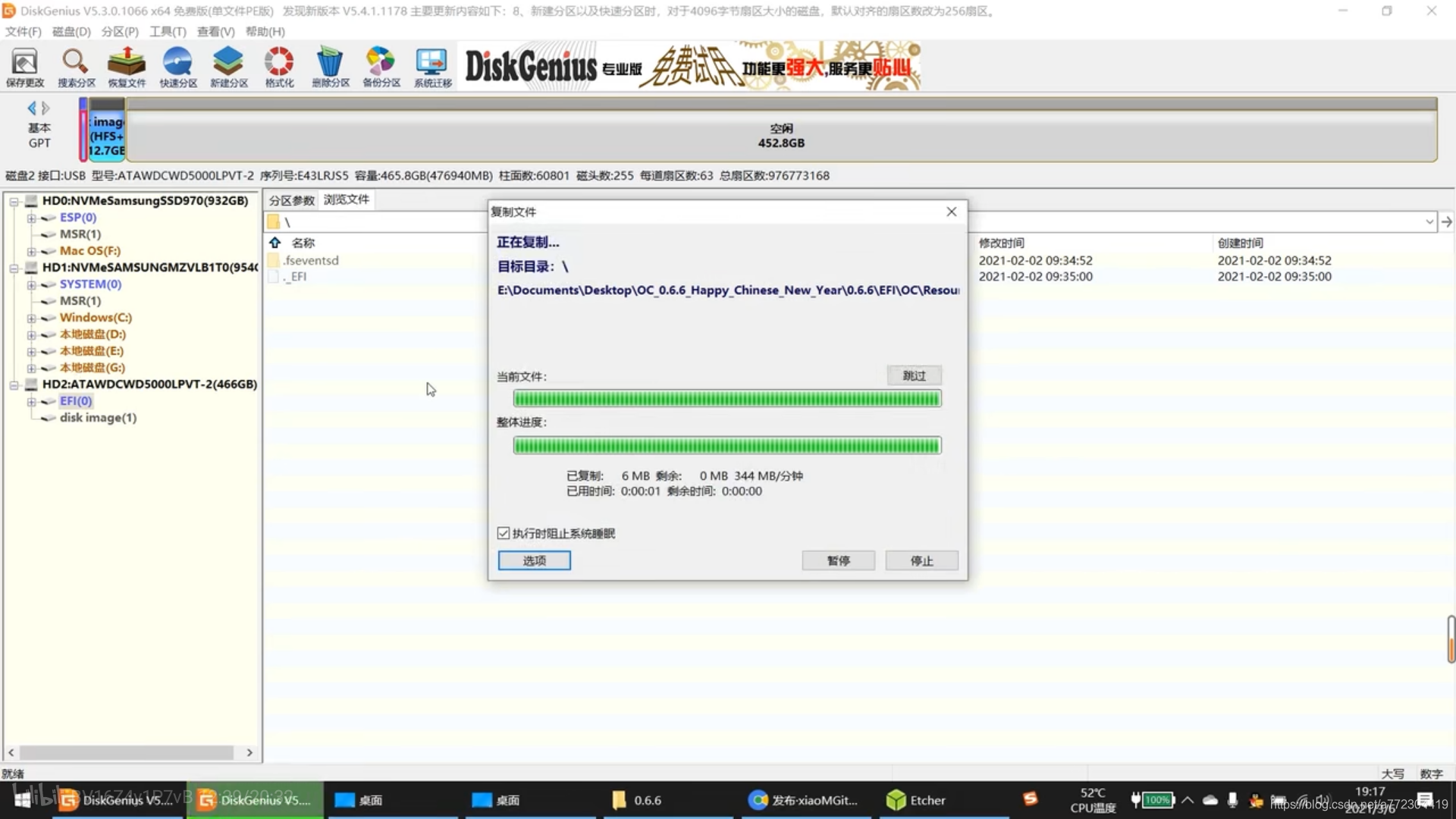
Task: Select disk image(1) in the tree
Action: pos(99,418)
